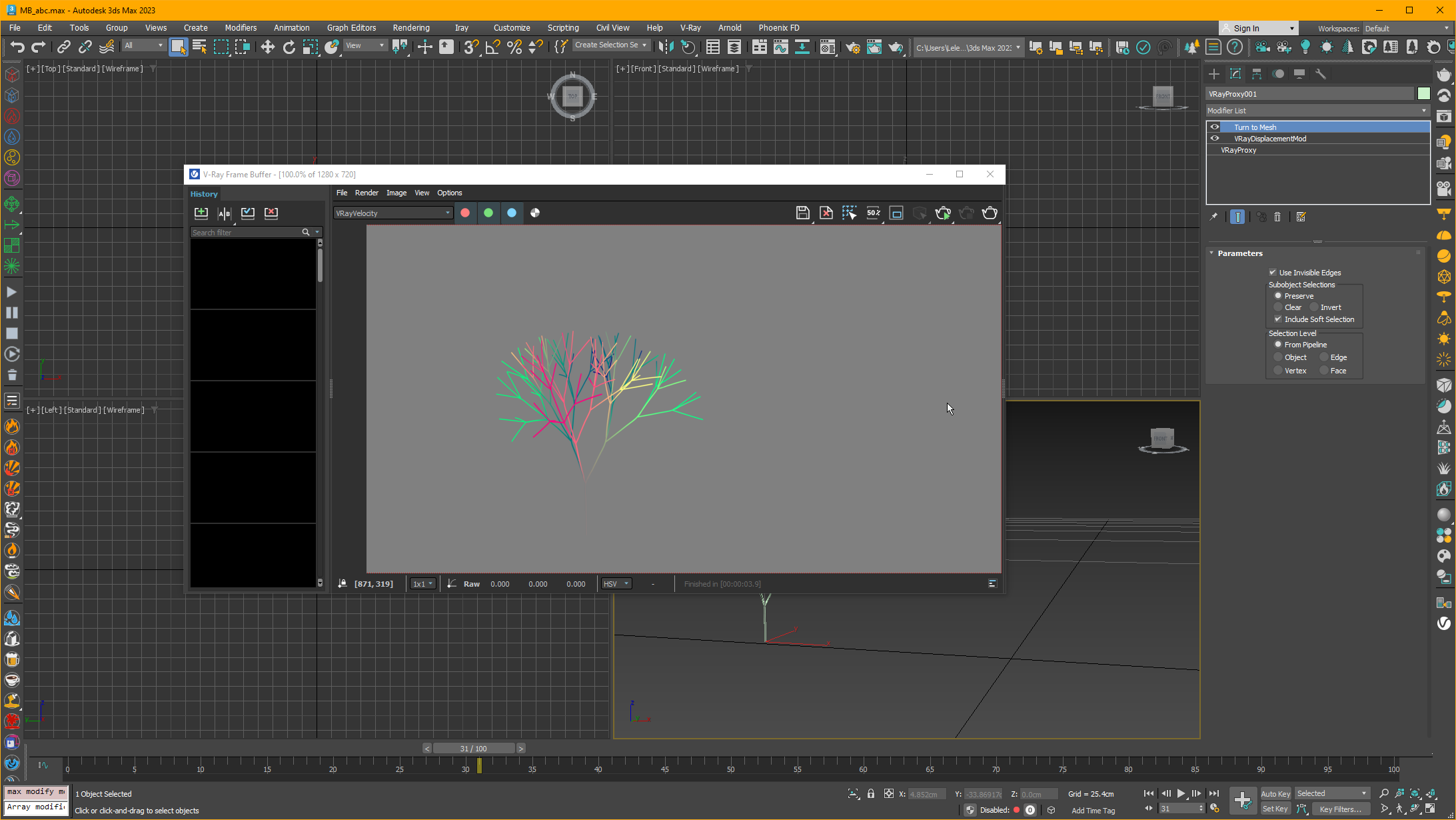Toggle the Angle Snap tool

pyautogui.click(x=492, y=47)
